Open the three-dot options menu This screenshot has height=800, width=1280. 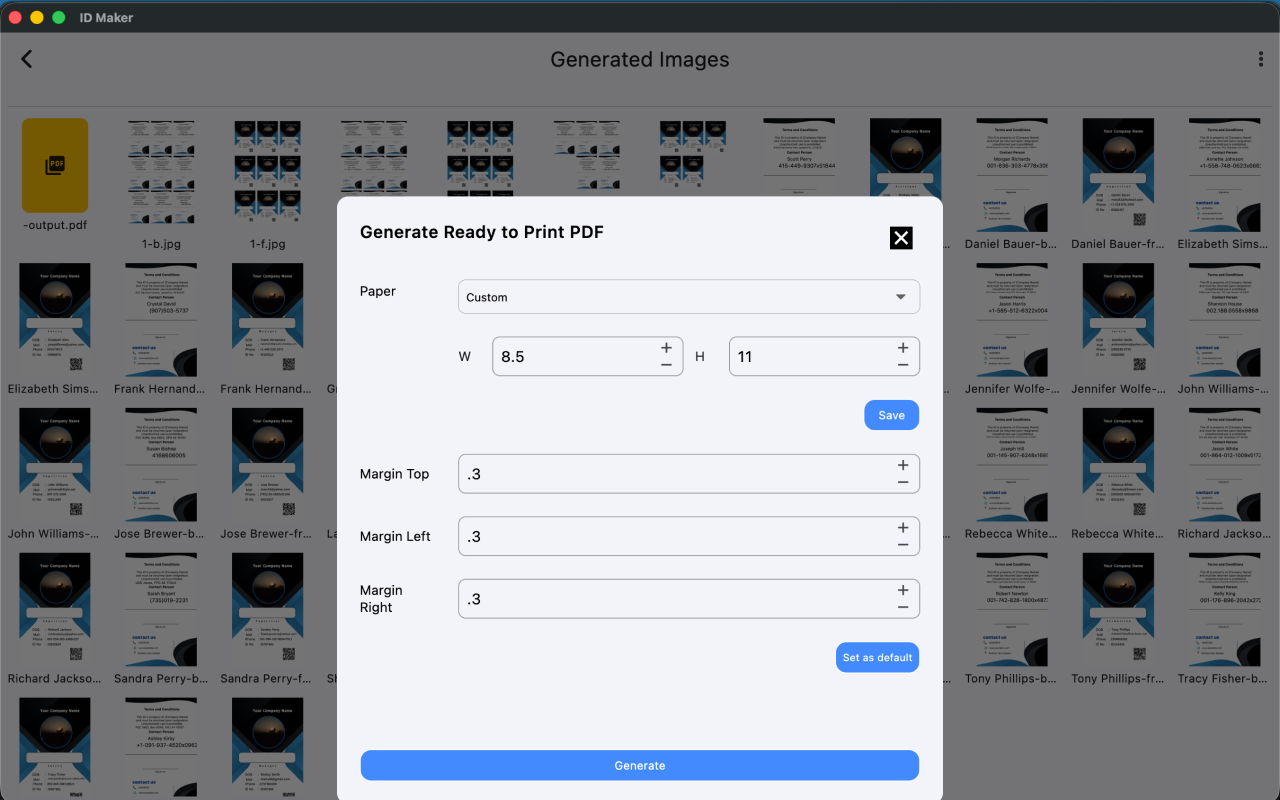coord(1260,59)
